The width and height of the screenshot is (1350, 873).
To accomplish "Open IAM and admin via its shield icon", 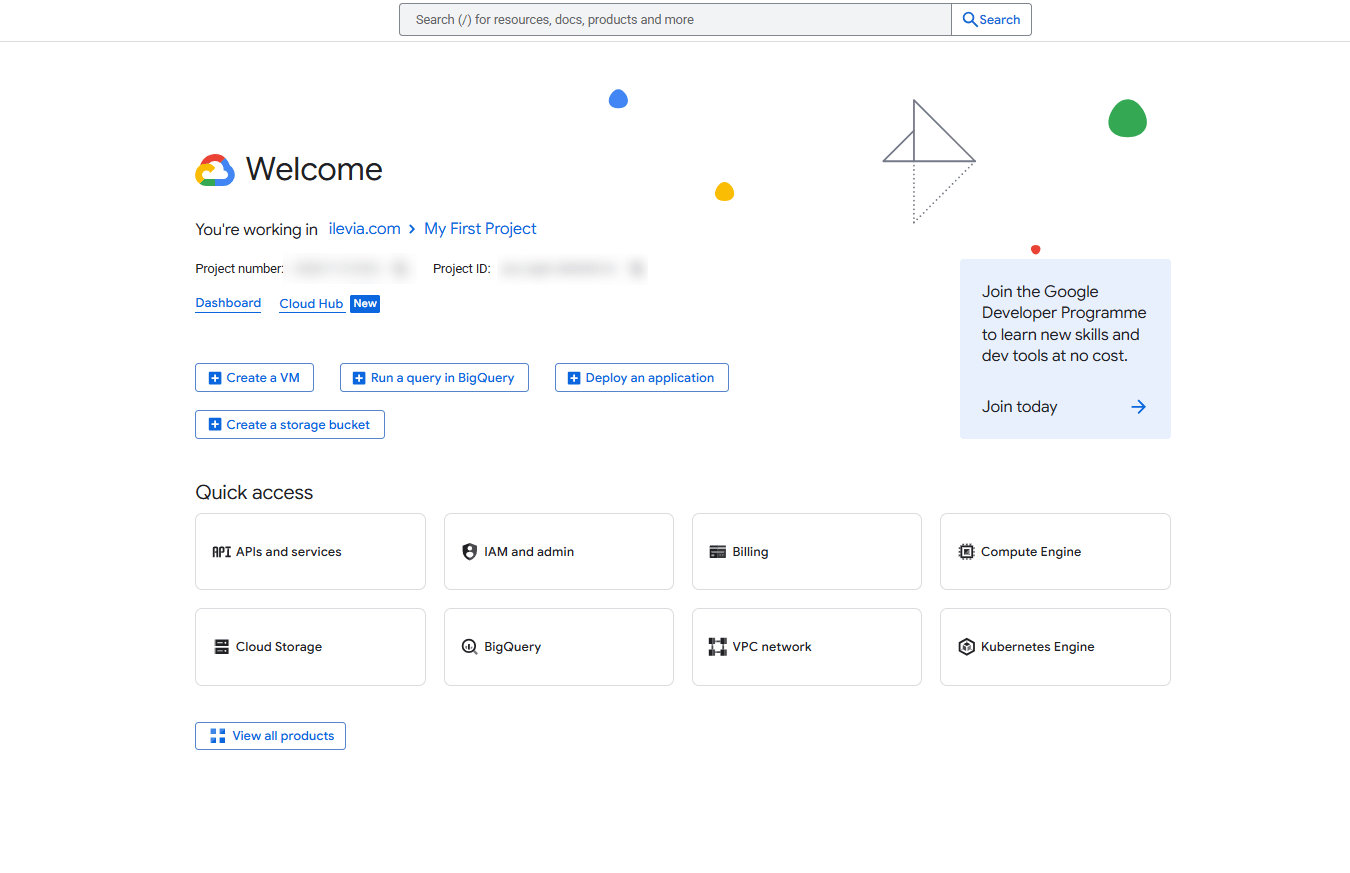I will (x=470, y=551).
